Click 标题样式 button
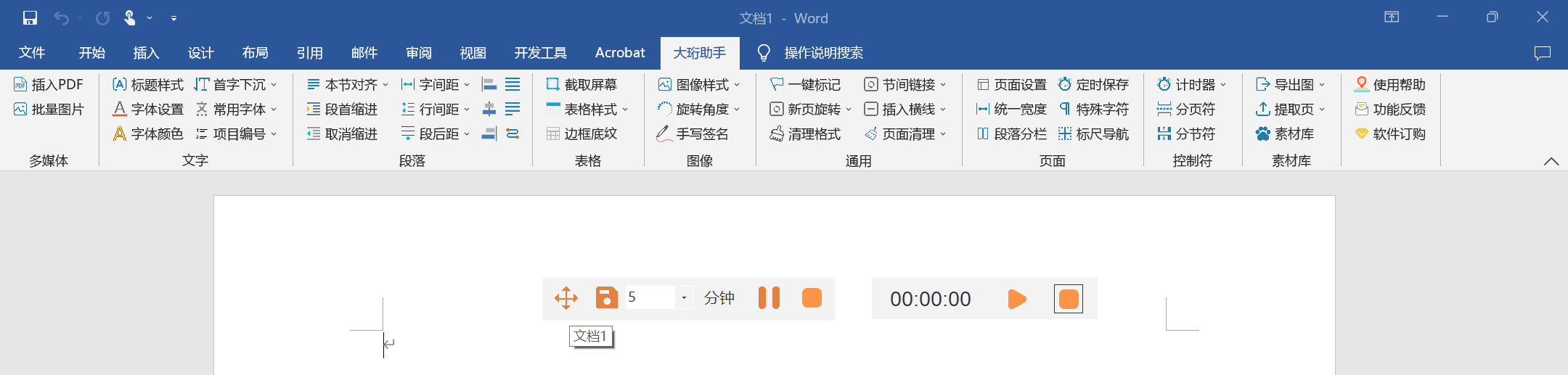1568x375 pixels. 148,85
